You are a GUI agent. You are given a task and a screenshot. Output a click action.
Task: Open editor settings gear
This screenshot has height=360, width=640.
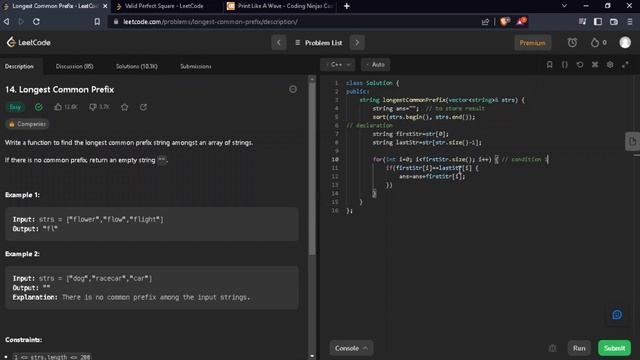pos(610,64)
